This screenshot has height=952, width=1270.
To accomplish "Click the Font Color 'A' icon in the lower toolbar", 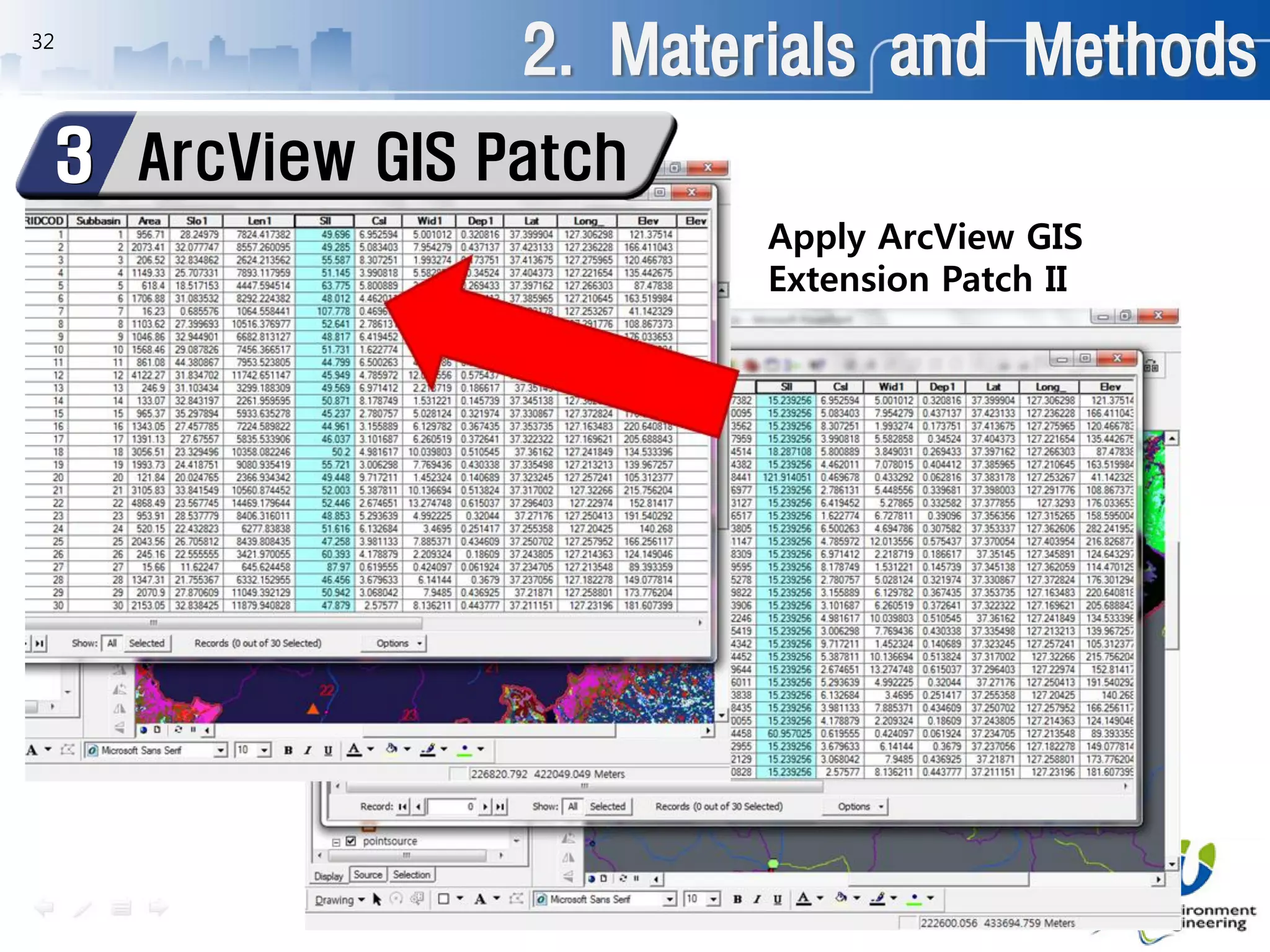I will (x=804, y=898).
